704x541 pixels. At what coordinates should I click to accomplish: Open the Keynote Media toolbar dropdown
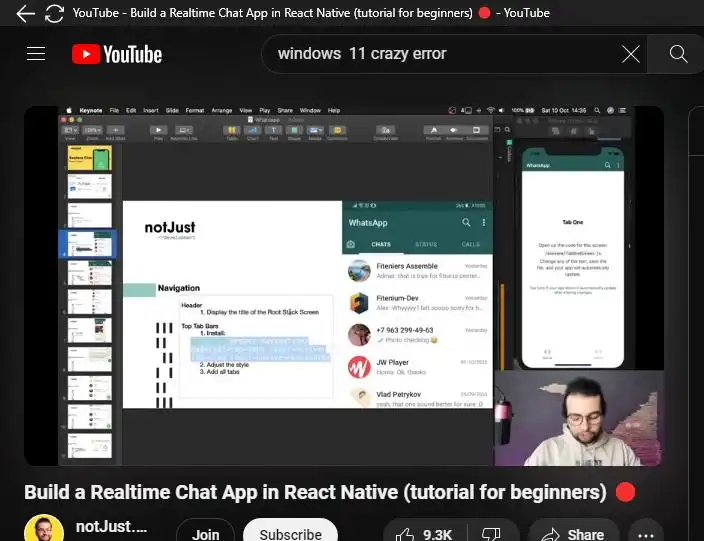coord(315,130)
